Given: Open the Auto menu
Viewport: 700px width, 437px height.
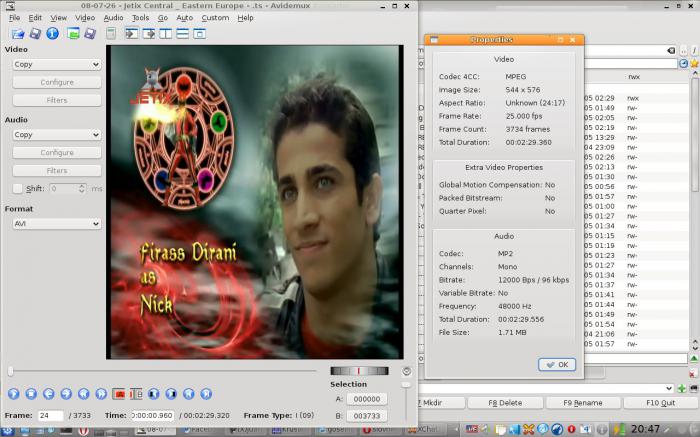Looking at the screenshot, I should 184,17.
